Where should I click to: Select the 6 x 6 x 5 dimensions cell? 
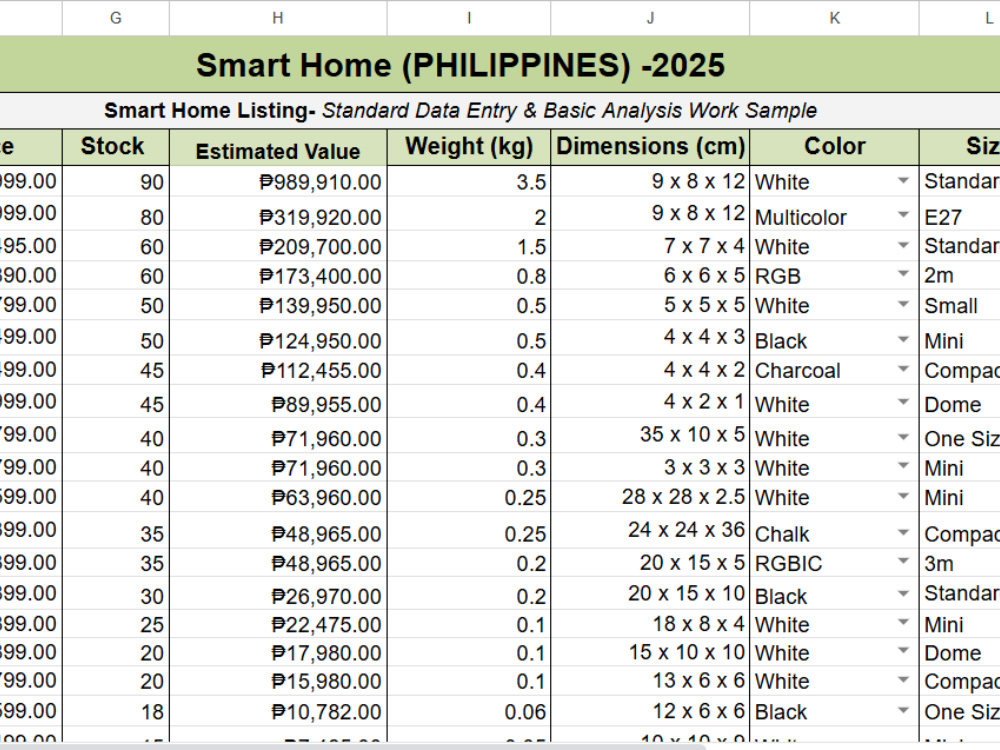tap(650, 276)
